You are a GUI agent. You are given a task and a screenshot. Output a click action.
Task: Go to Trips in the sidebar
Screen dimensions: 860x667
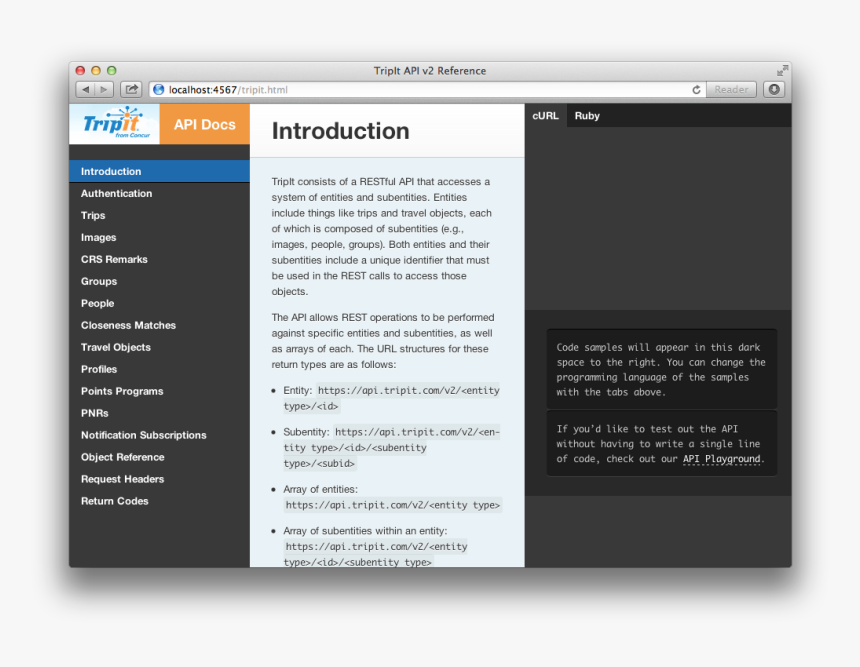160,215
